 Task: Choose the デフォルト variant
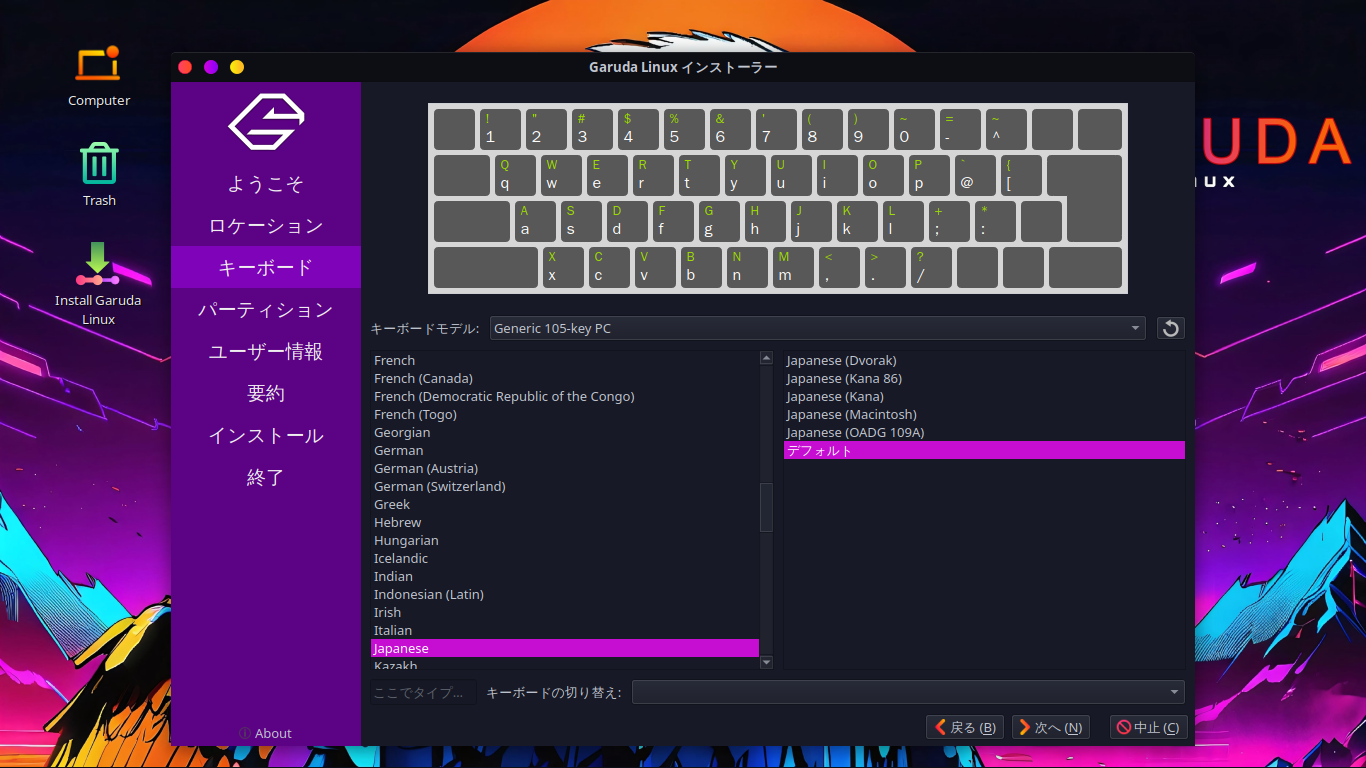[x=984, y=450]
